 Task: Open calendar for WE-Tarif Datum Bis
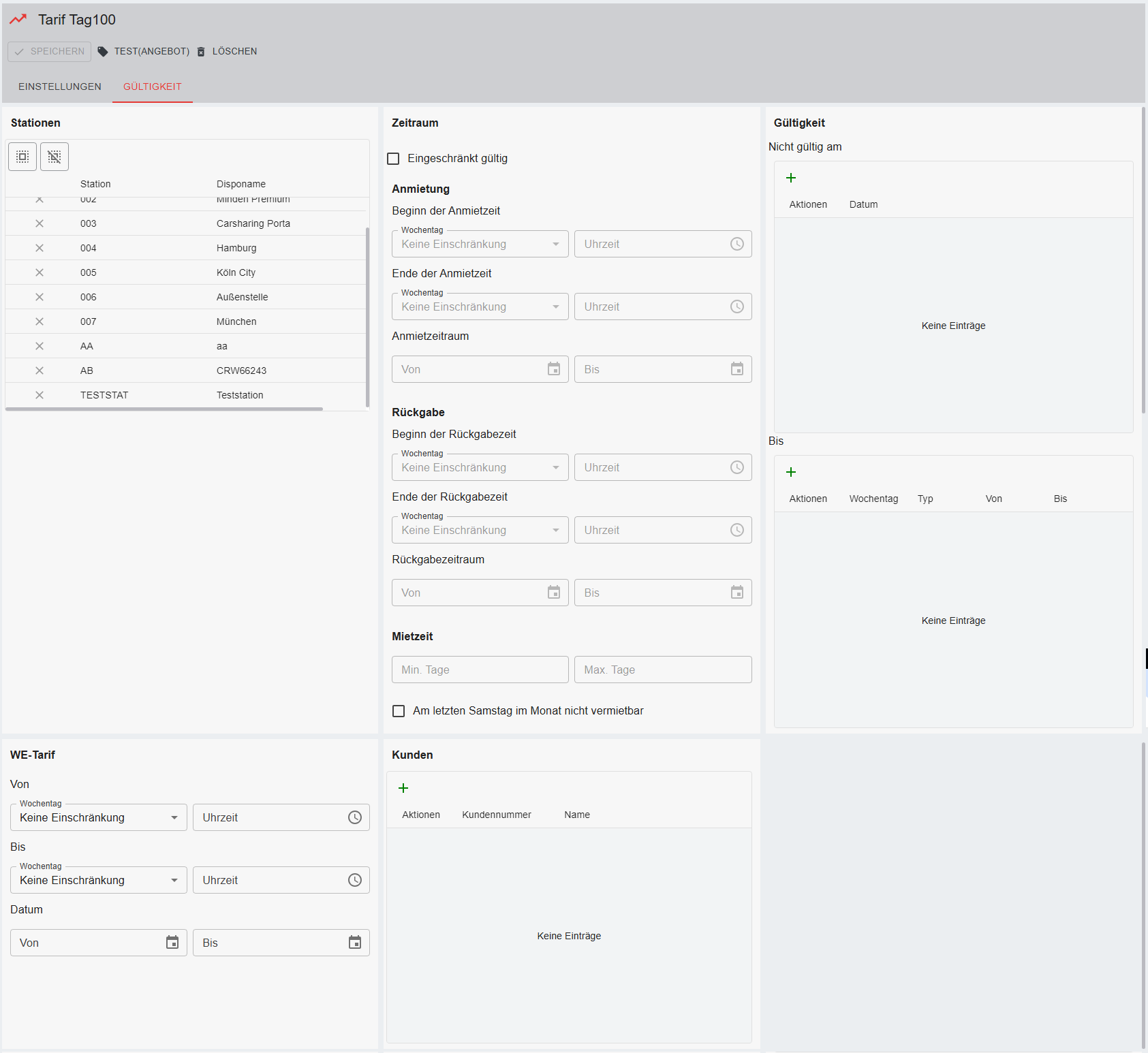(355, 943)
